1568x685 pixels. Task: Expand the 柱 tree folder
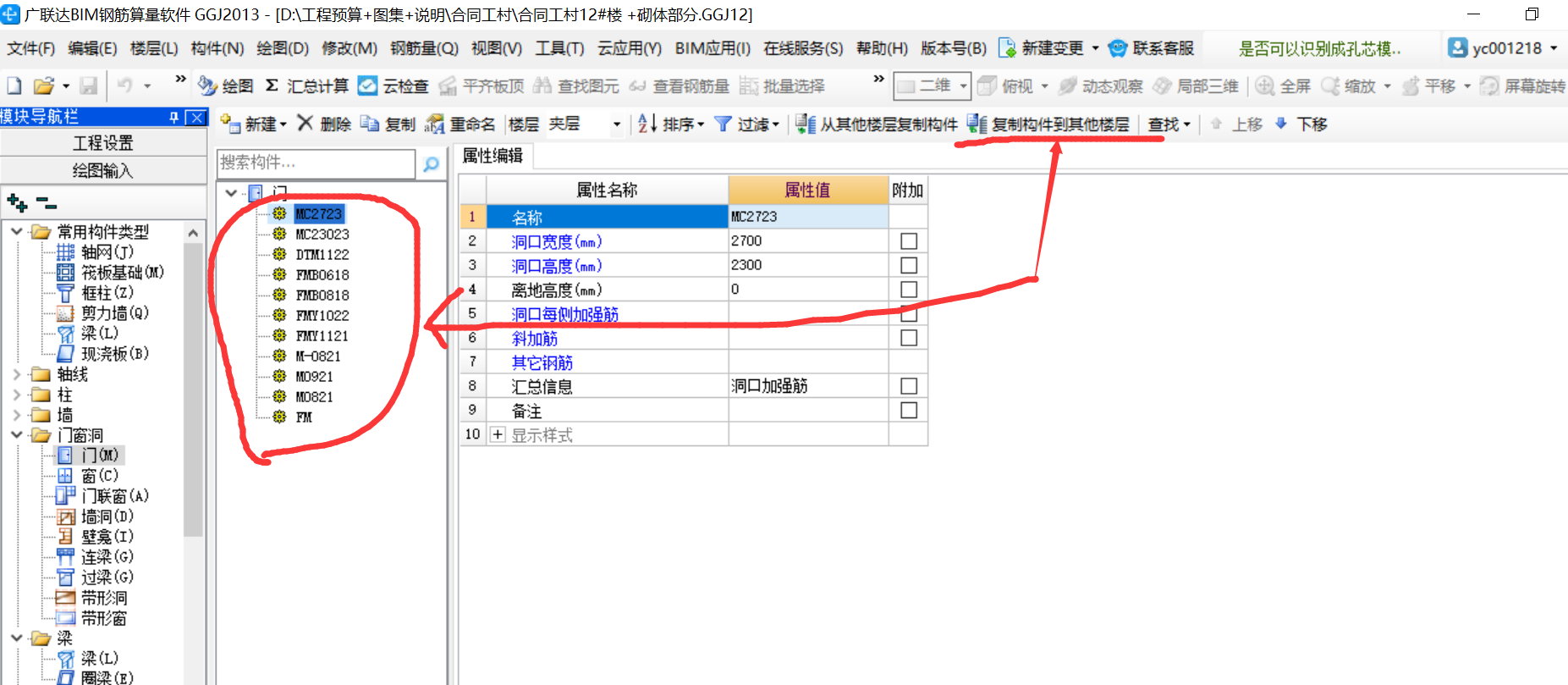16,394
